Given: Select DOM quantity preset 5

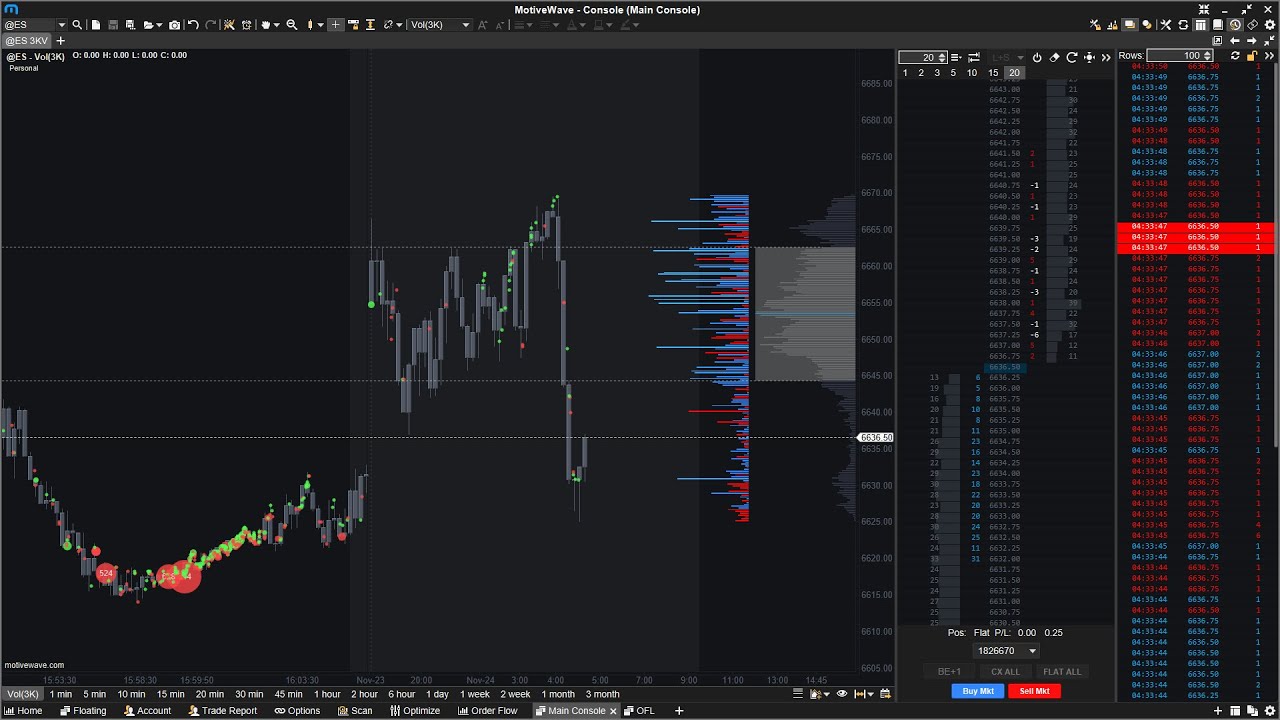Looking at the screenshot, I should (x=953, y=73).
